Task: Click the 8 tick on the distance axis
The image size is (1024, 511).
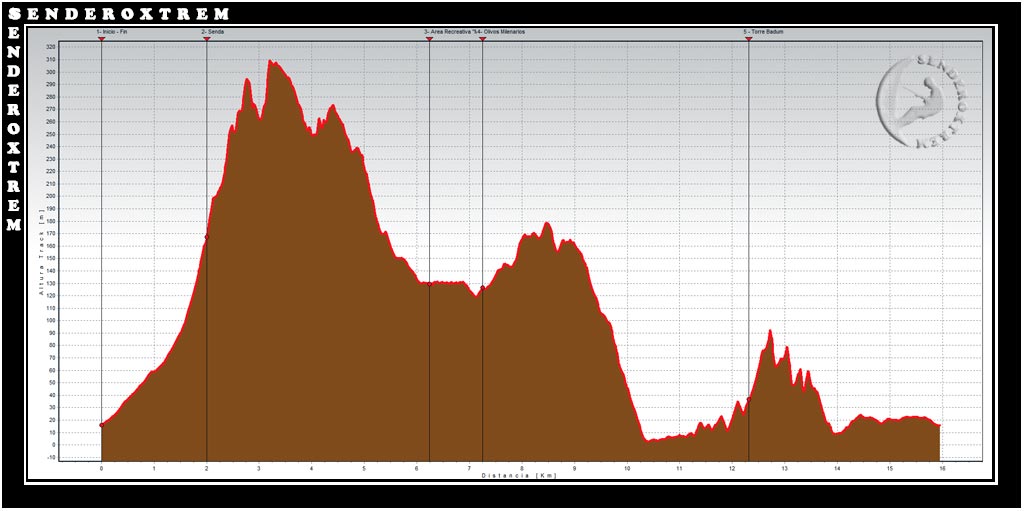Action: [522, 469]
